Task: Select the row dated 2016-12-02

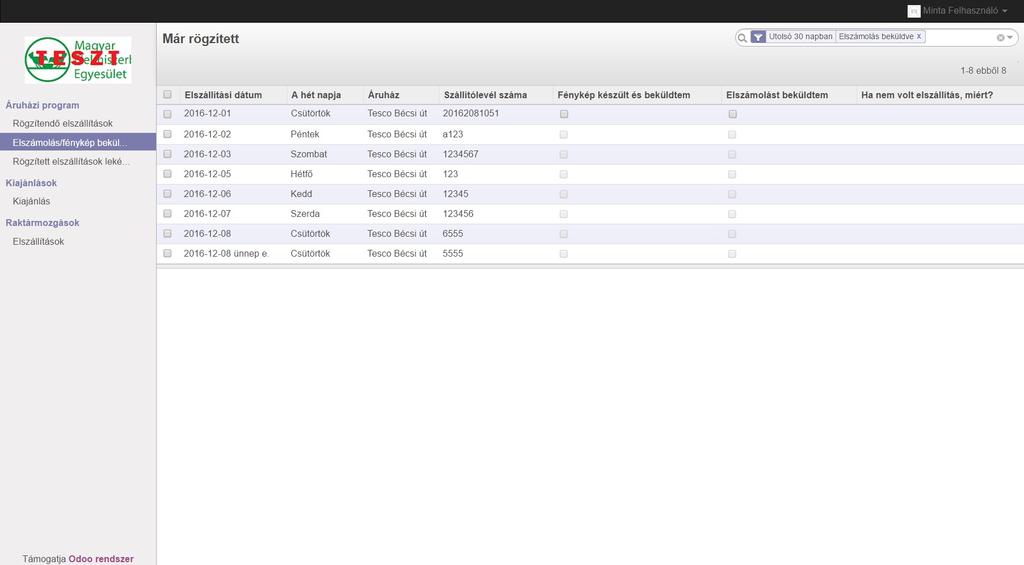Action: coord(167,134)
